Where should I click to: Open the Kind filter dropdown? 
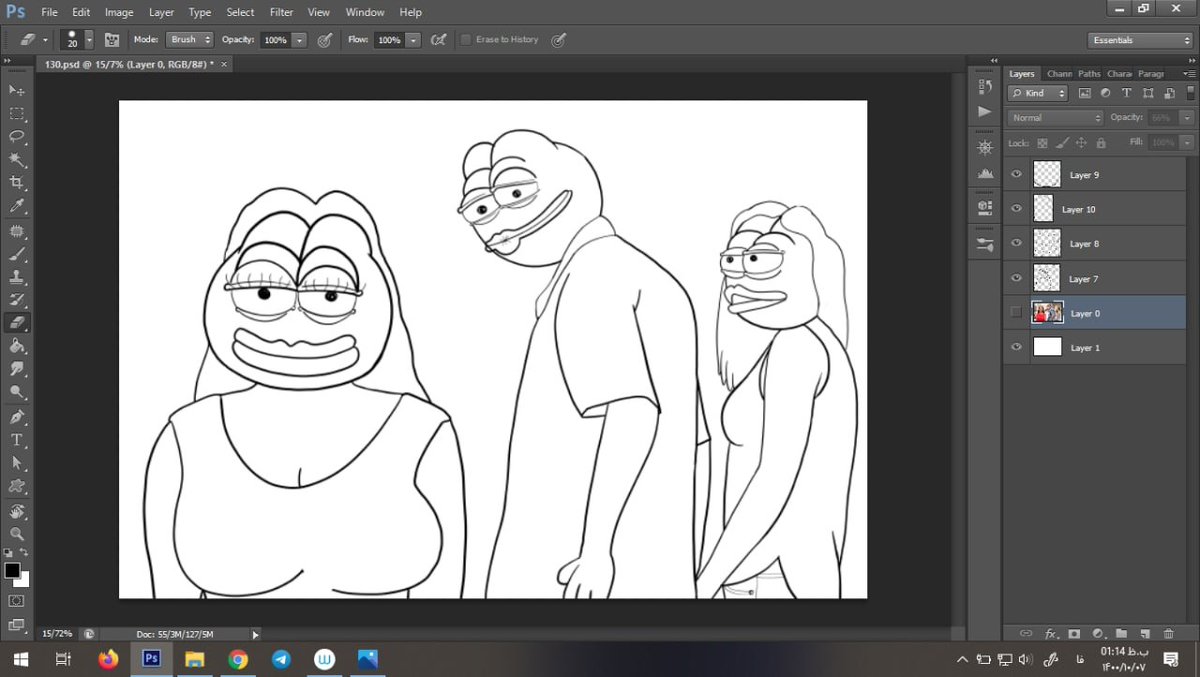(x=1038, y=93)
